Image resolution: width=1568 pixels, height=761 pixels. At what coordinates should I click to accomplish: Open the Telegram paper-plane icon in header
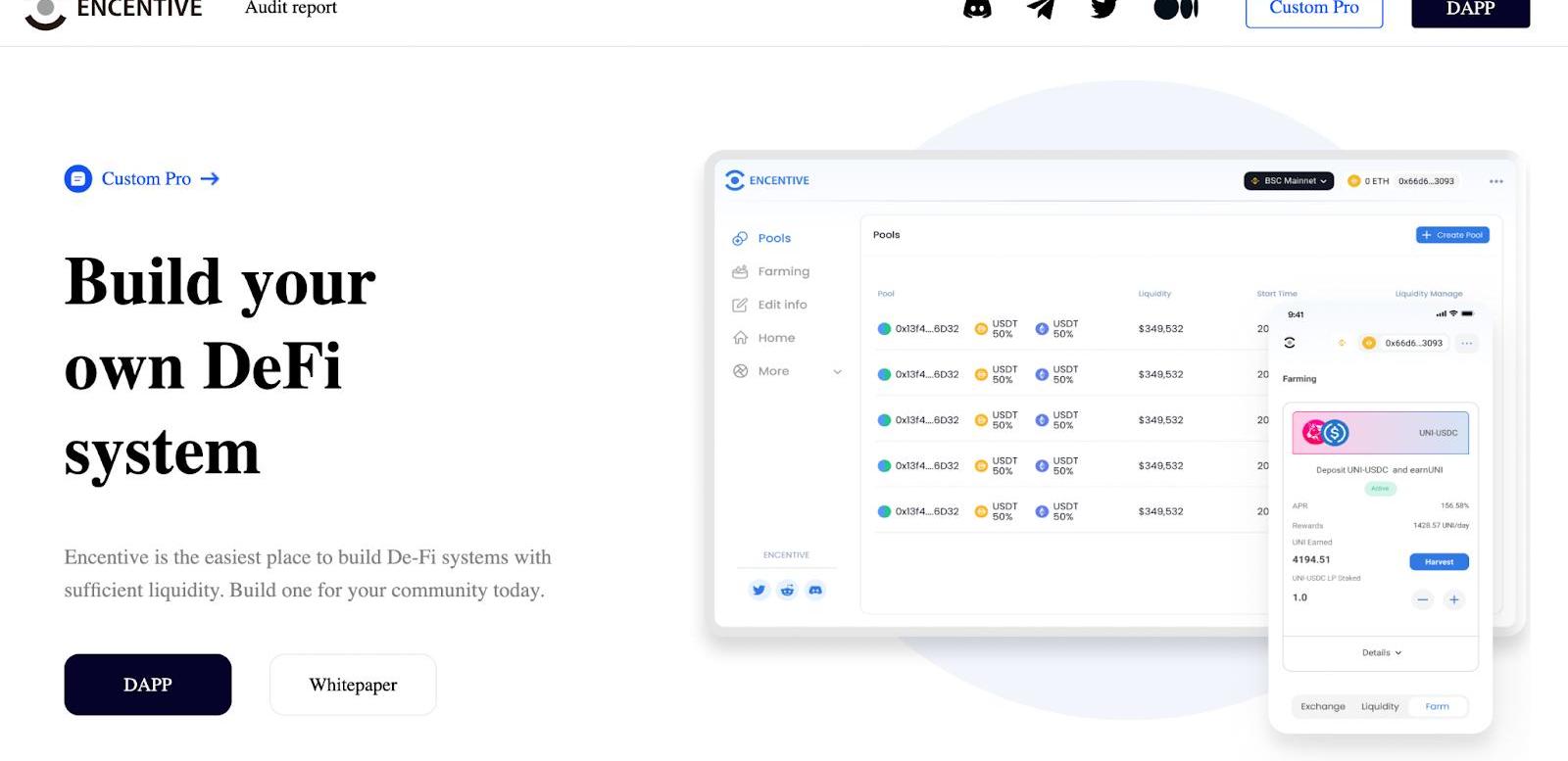(x=1041, y=8)
